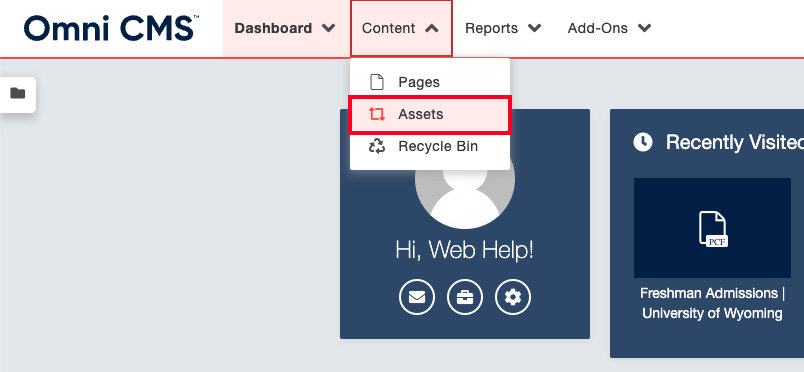Open the Add-Ons menu label
This screenshot has height=372, width=804.
click(598, 28)
